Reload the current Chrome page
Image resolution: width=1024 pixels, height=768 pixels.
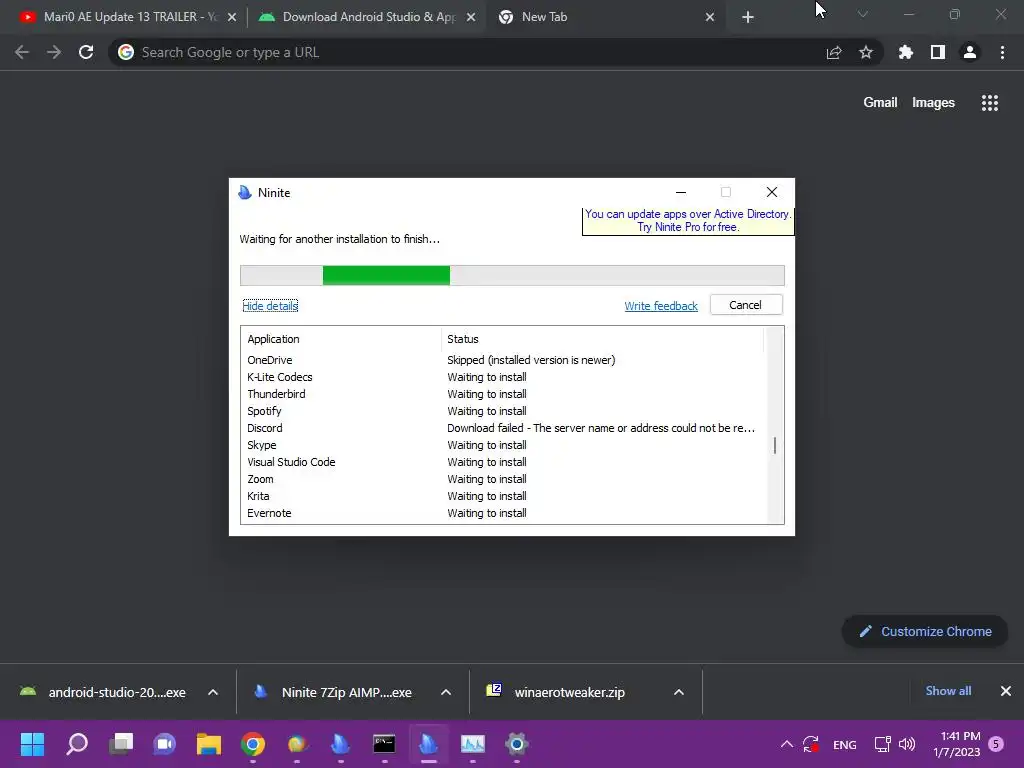(x=86, y=52)
